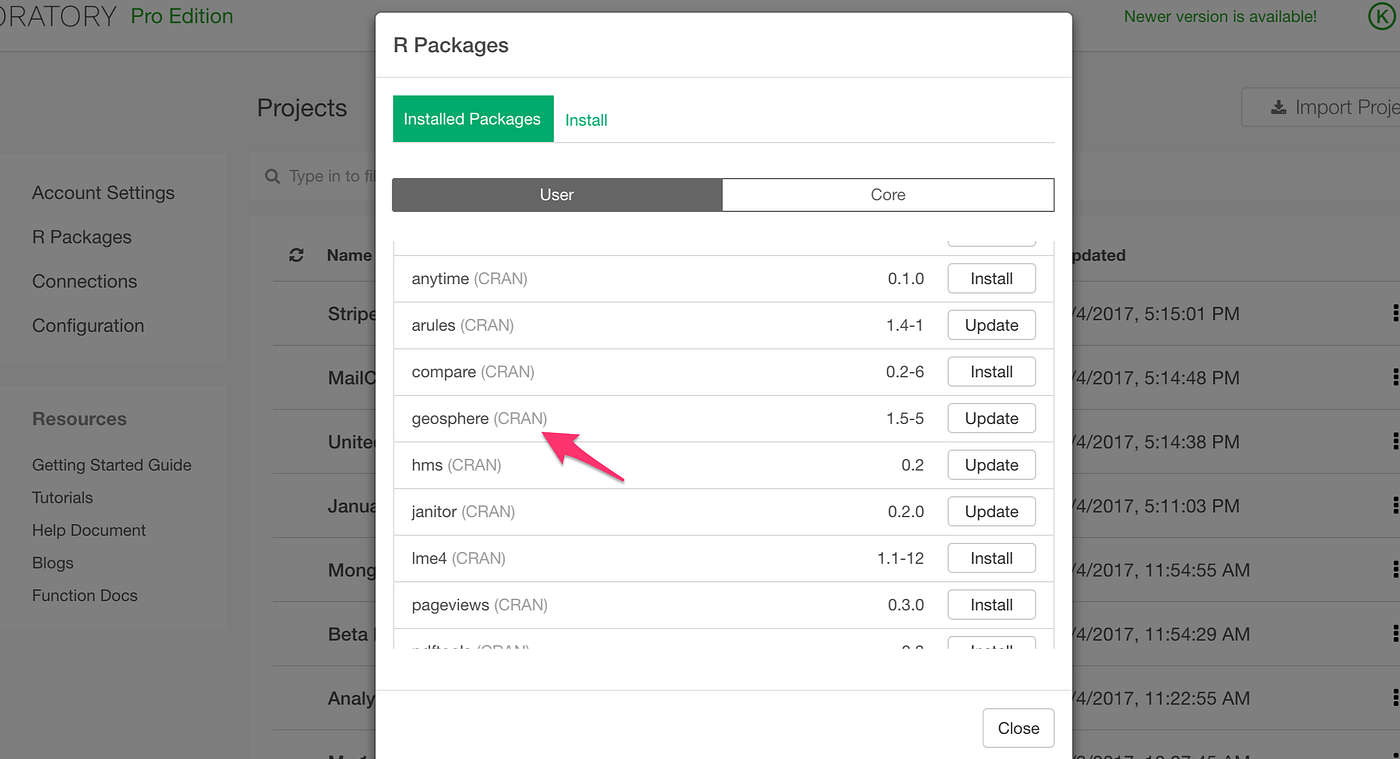Switch to the Installed Packages tab
This screenshot has height=759, width=1400.
[472, 118]
